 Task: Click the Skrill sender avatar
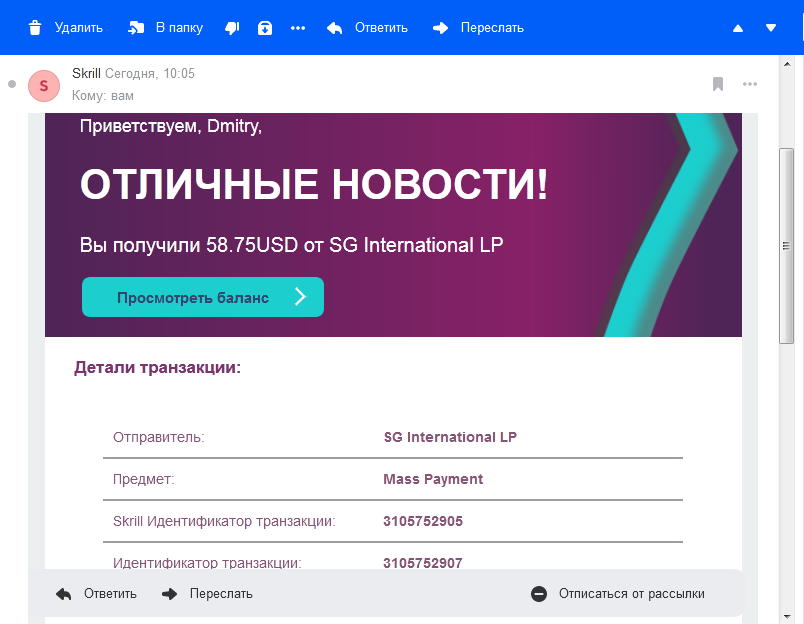44,86
